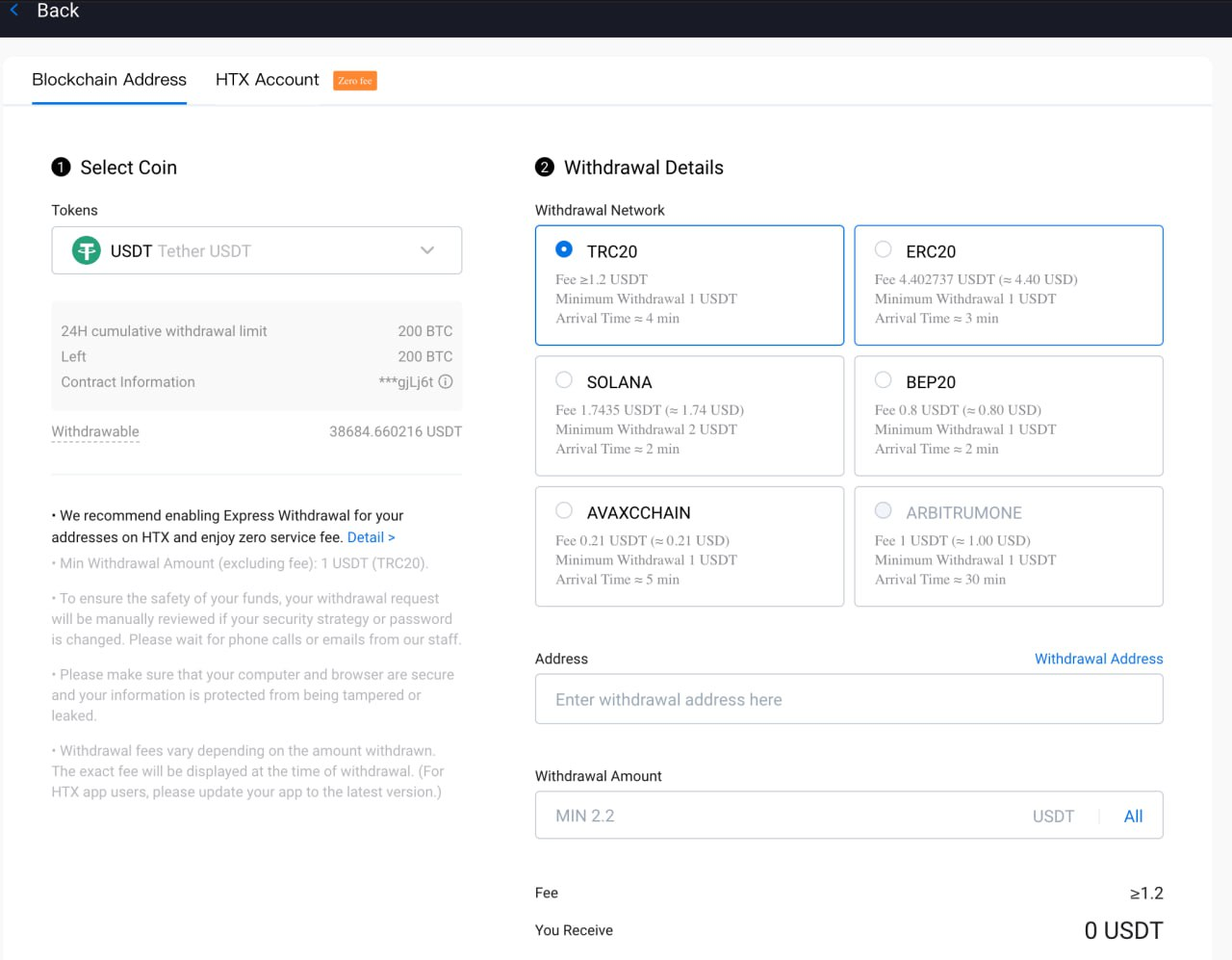Switch to Blockchain Address tab
This screenshot has height=960, width=1232.
[109, 80]
